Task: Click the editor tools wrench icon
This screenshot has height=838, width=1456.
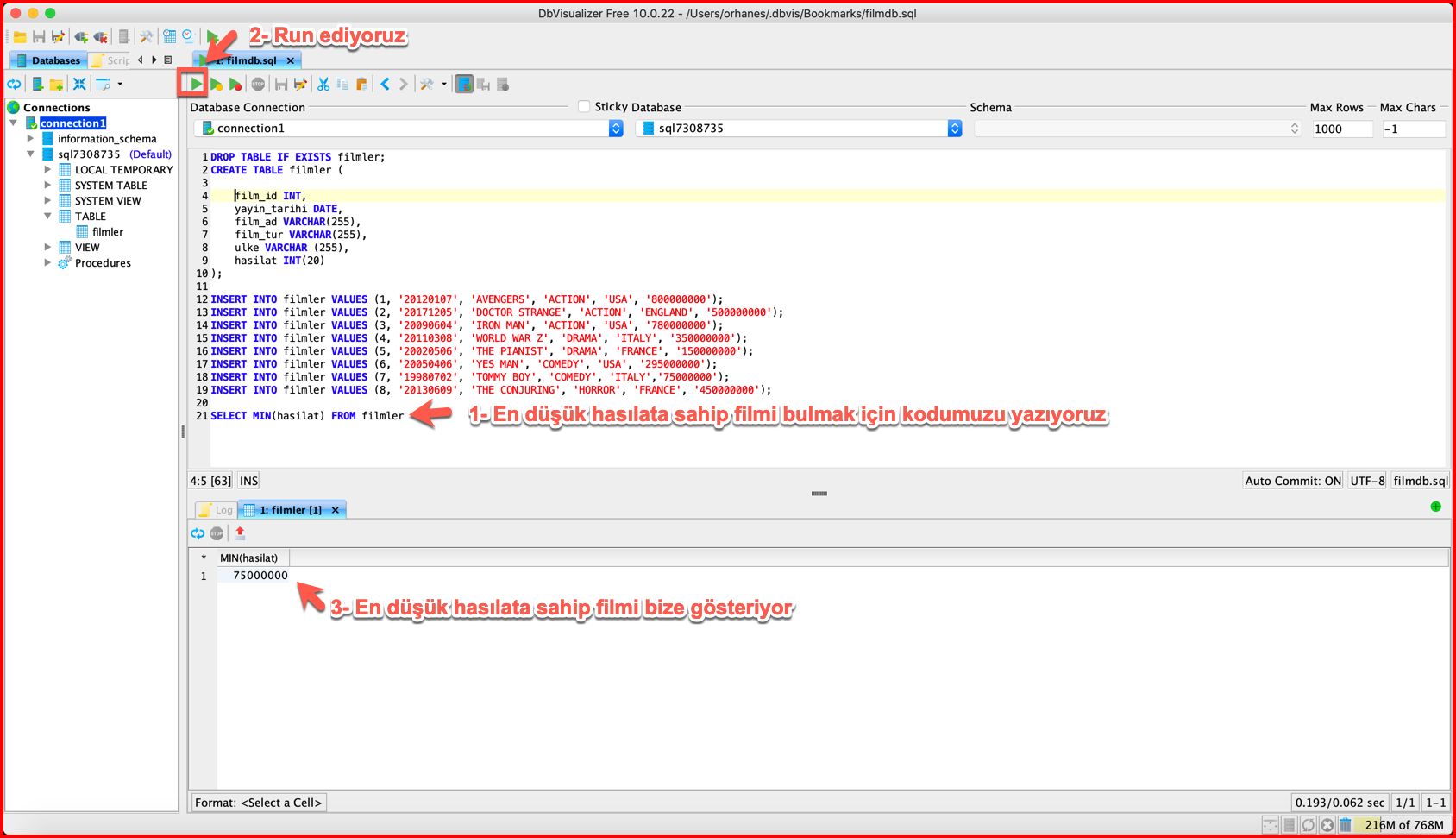Action: 427,85
